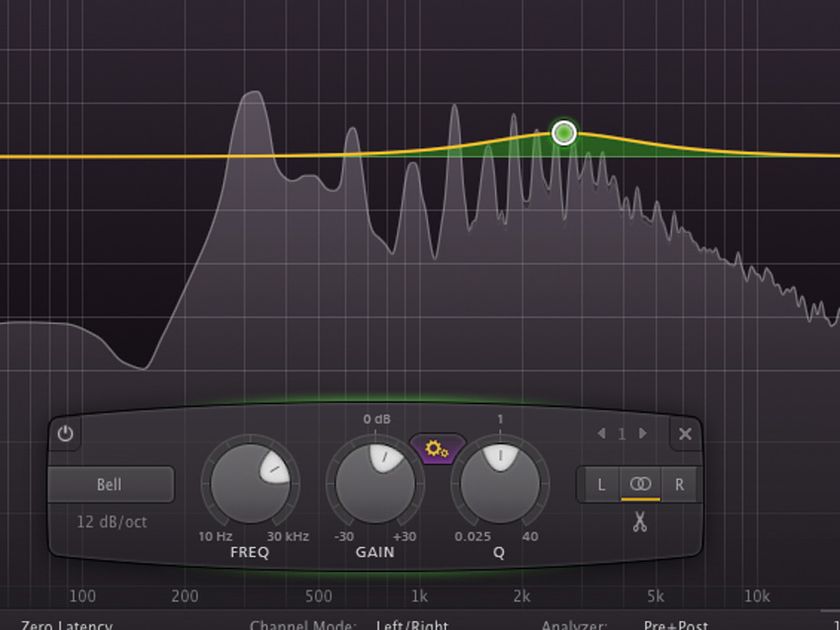
Task: Select the previous band with the left arrow
Action: click(603, 434)
